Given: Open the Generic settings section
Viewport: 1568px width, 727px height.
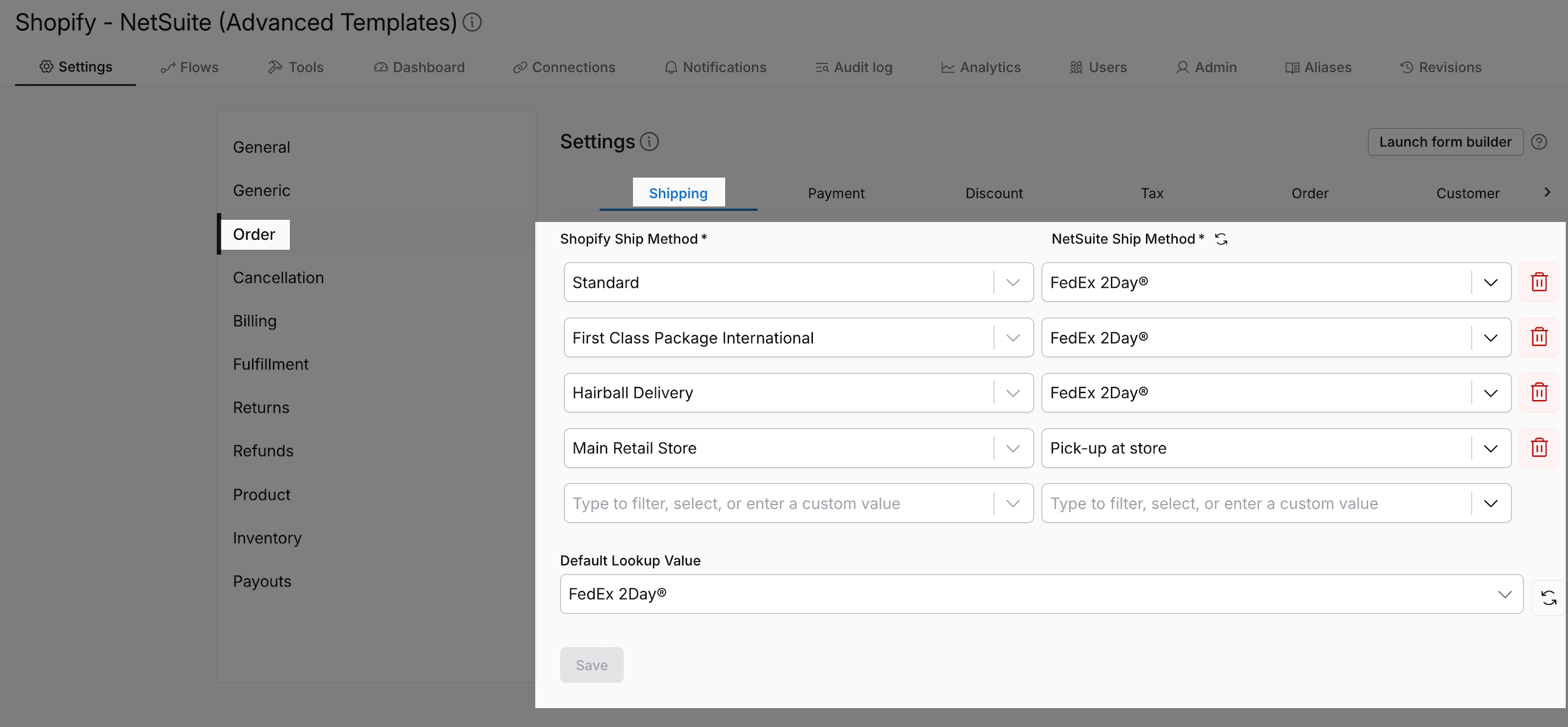Looking at the screenshot, I should tap(261, 190).
